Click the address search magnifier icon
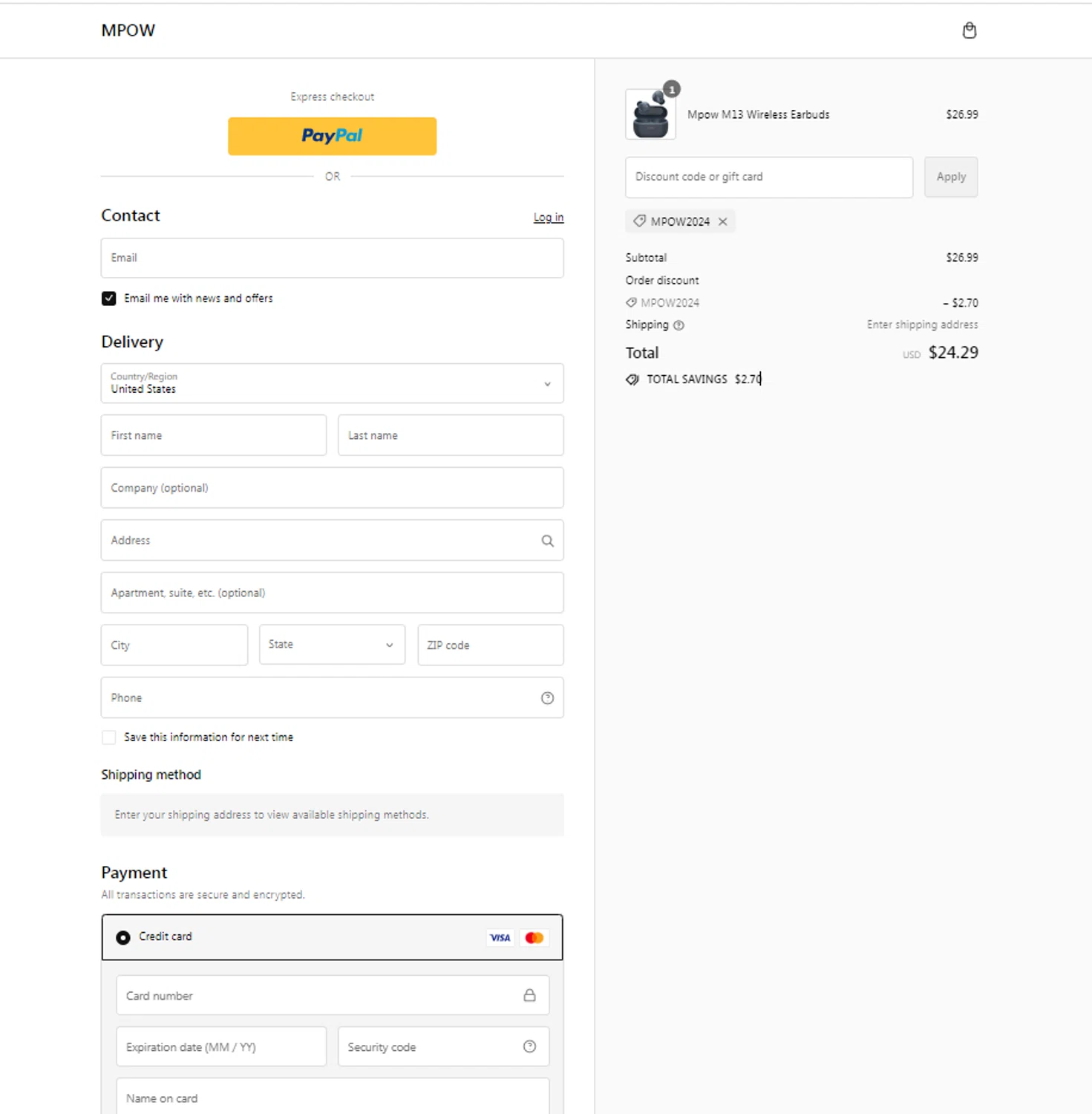Image resolution: width=1092 pixels, height=1114 pixels. 547,541
